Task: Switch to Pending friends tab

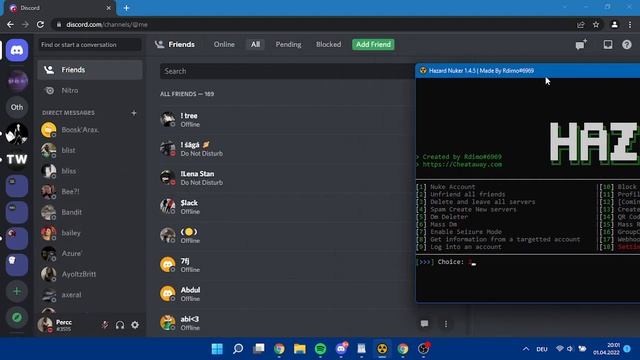Action: tap(288, 44)
